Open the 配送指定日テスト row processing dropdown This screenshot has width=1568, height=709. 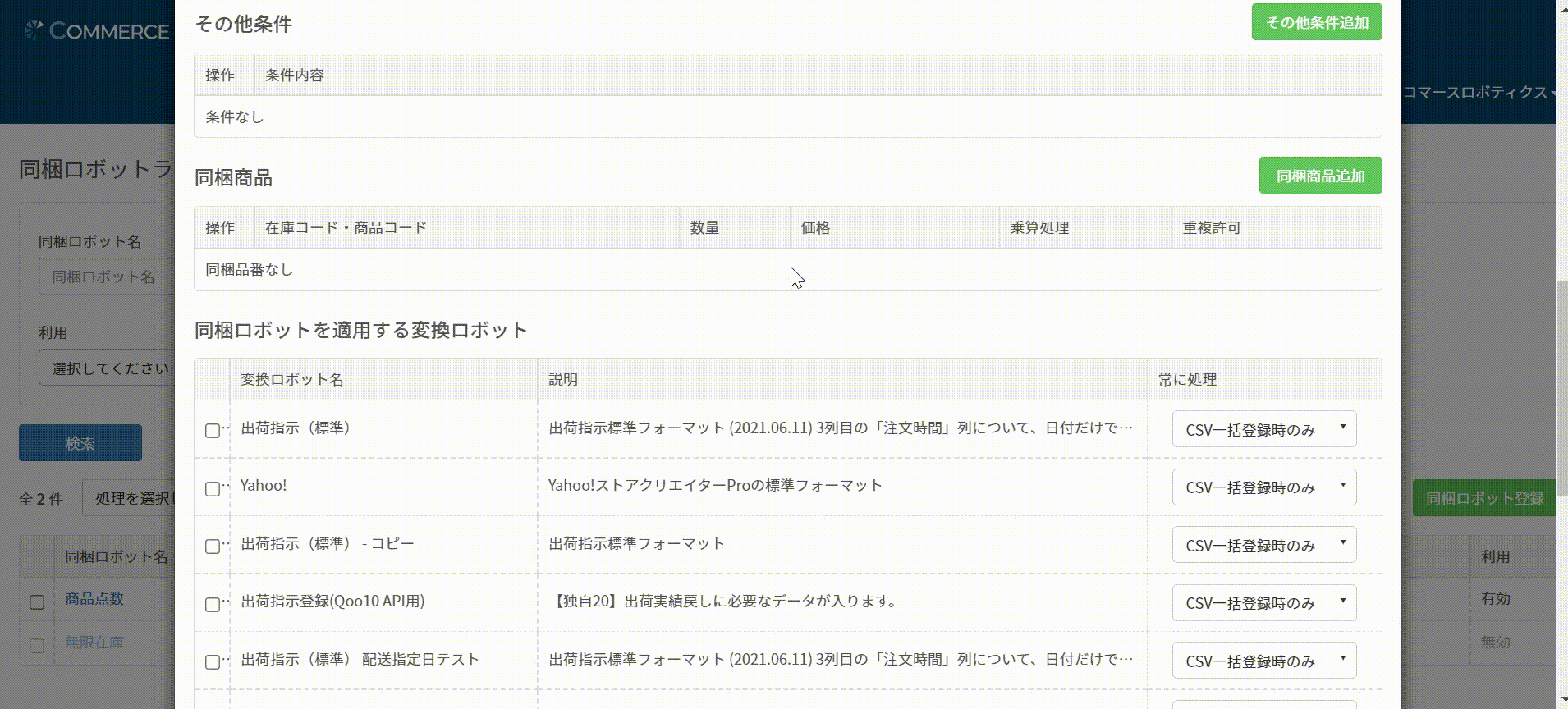(1263, 661)
